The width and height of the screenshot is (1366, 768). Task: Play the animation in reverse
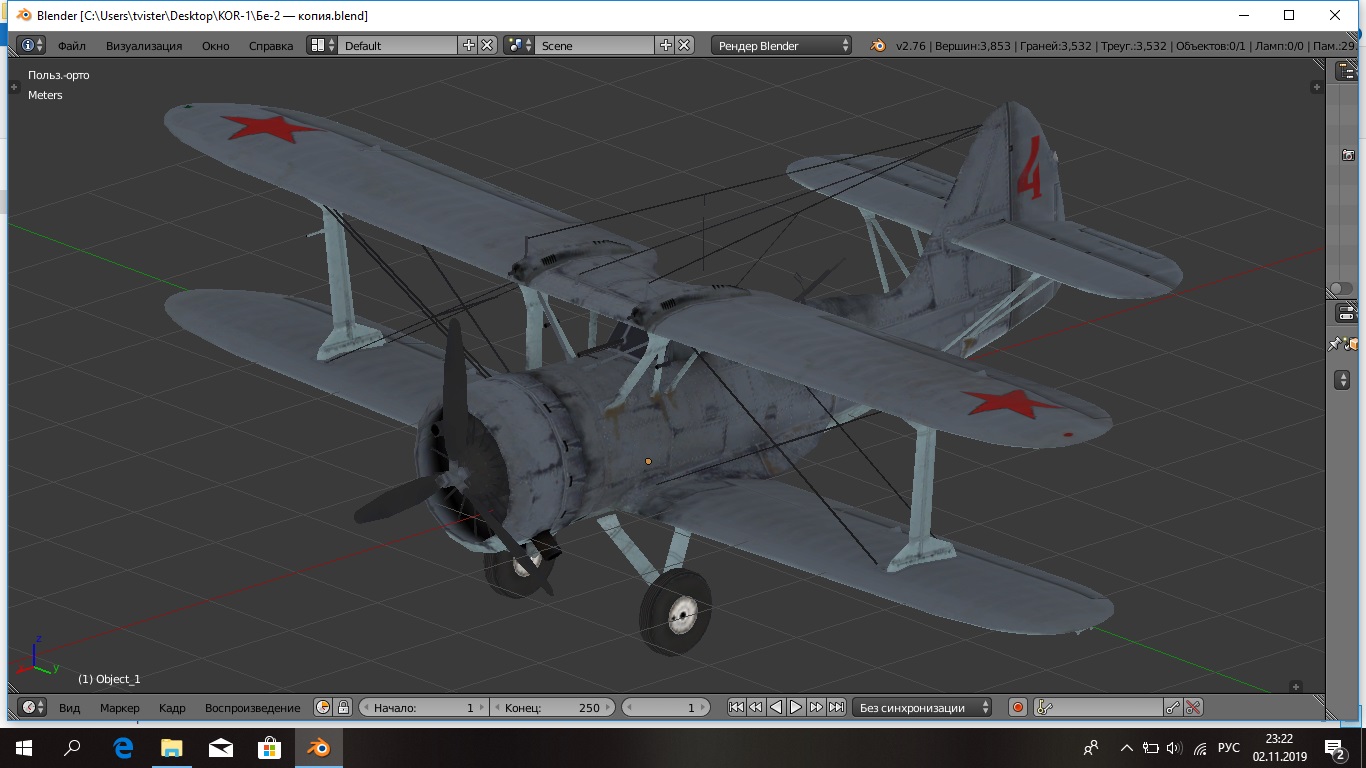tap(776, 707)
